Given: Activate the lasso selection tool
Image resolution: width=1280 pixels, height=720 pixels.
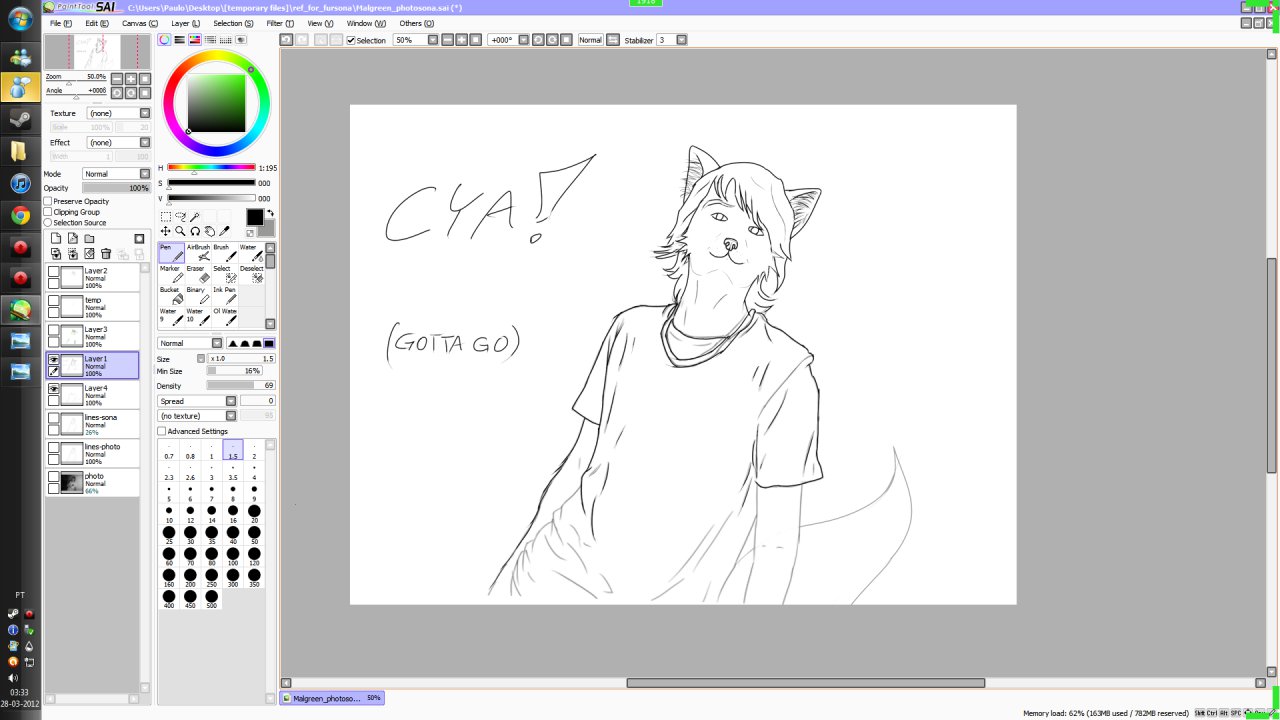Looking at the screenshot, I should click(180, 216).
